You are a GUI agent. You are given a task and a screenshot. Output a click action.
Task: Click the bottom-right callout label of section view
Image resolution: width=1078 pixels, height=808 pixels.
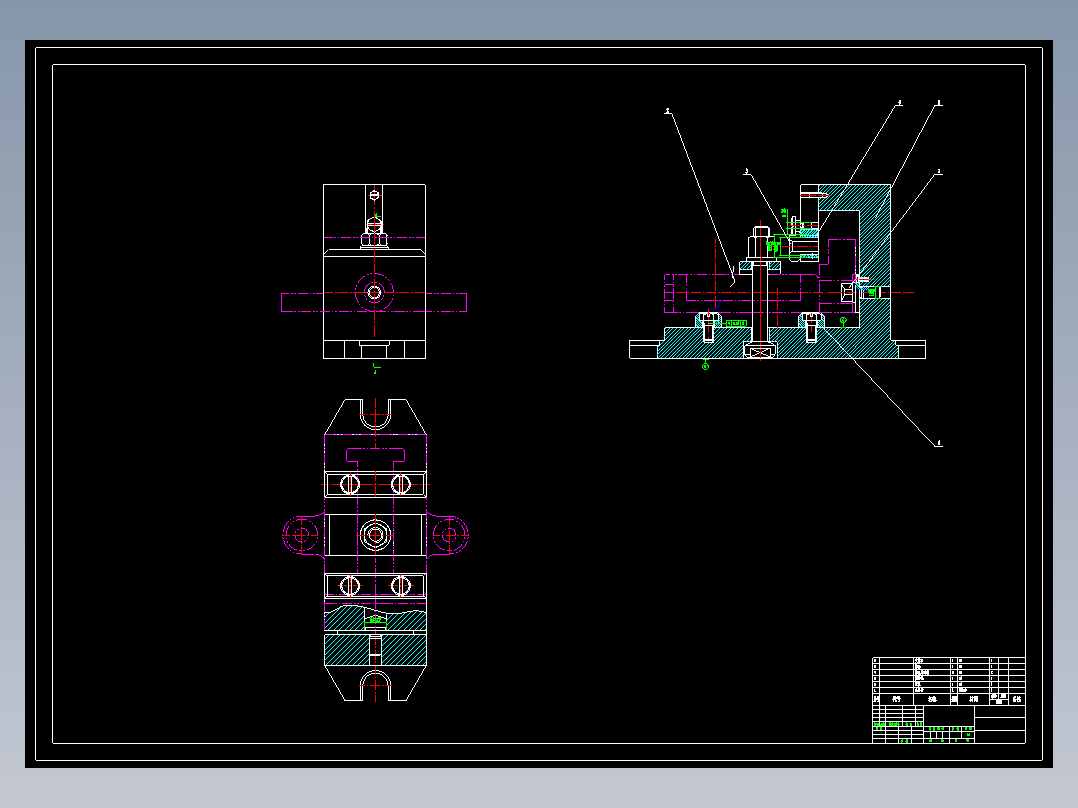pyautogui.click(x=939, y=444)
